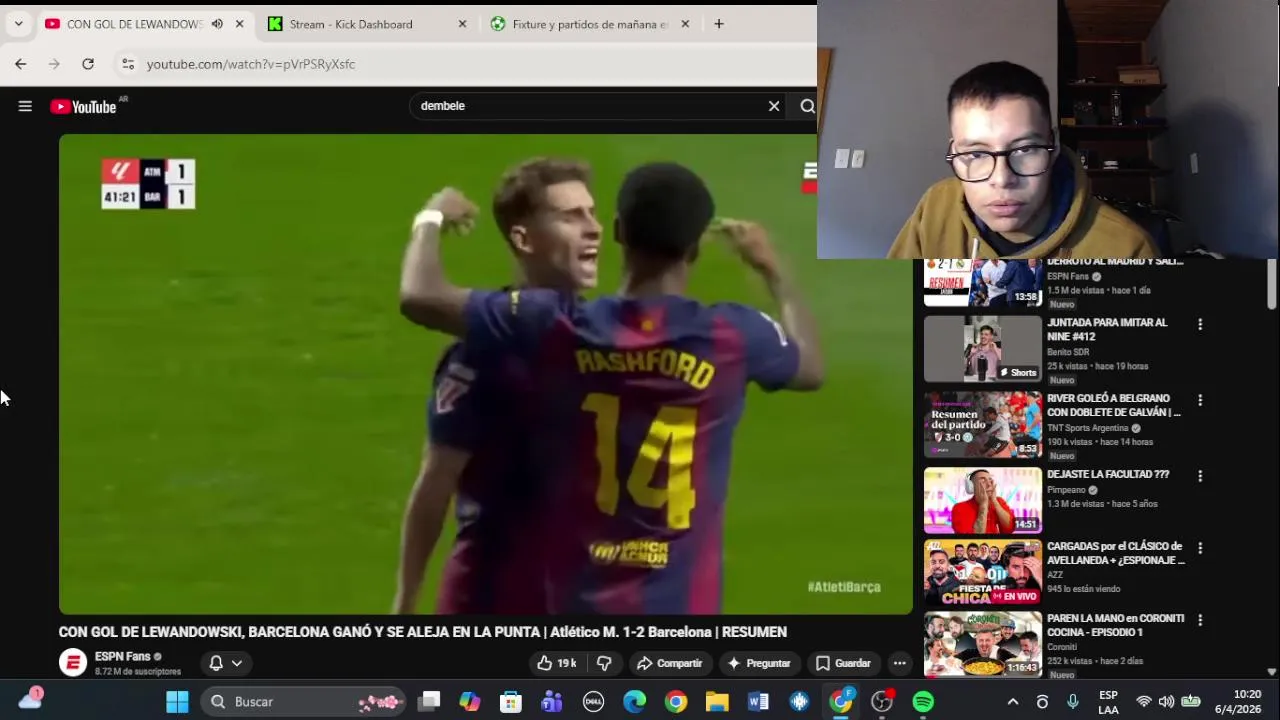The image size is (1280, 720).
Task: Click the recommendations sidebar scrollbar thumb
Action: coord(1271,285)
